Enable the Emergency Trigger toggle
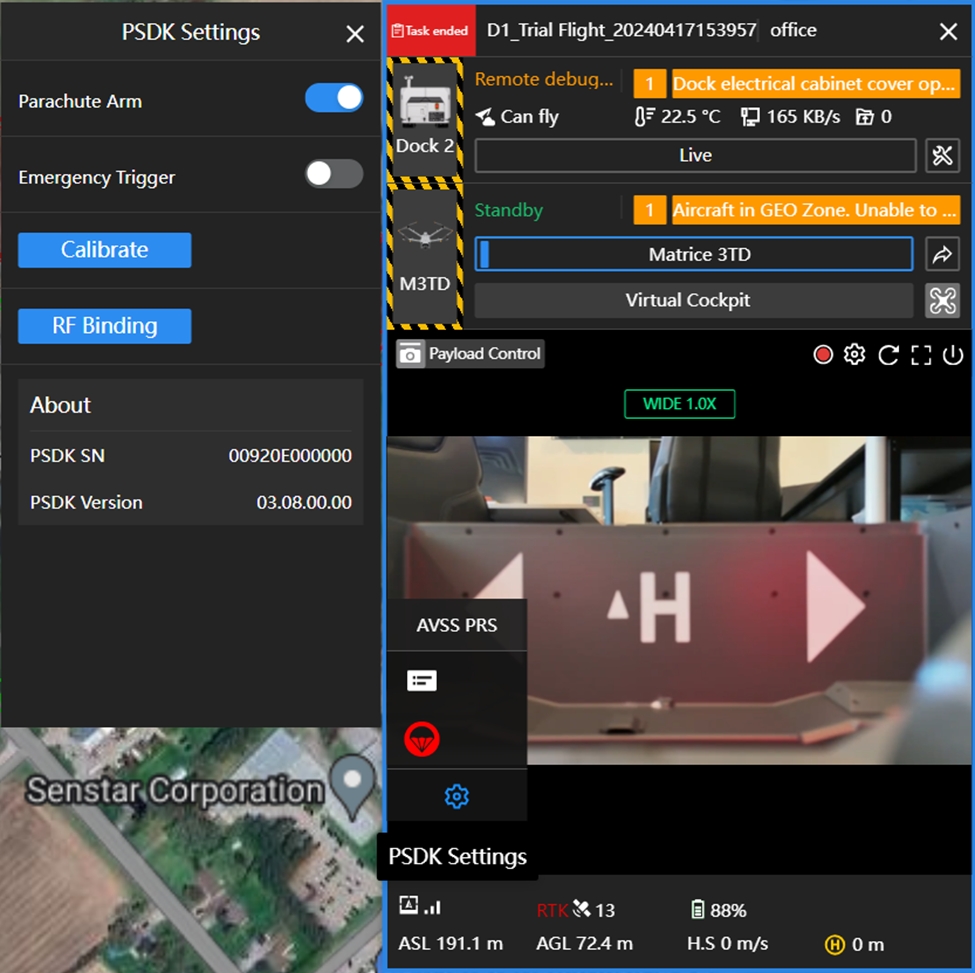 [x=334, y=174]
